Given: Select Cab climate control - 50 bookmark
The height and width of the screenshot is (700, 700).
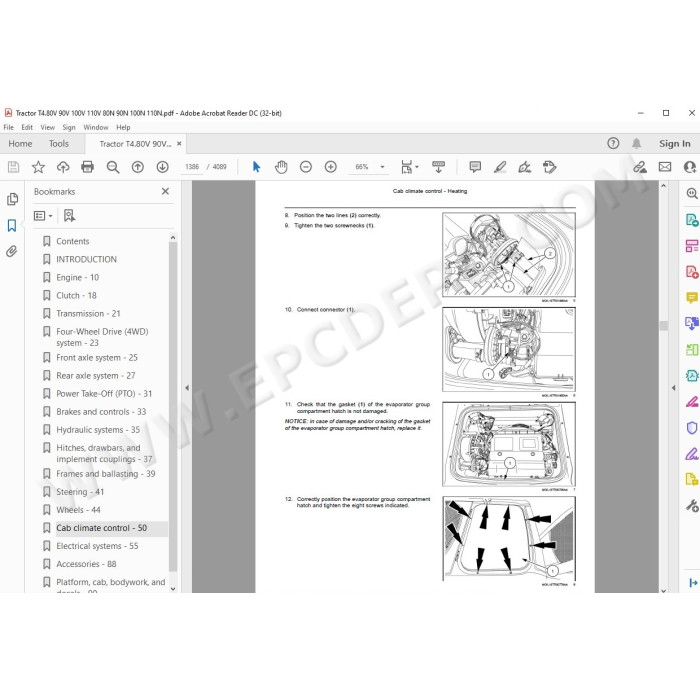Looking at the screenshot, I should (101, 528).
